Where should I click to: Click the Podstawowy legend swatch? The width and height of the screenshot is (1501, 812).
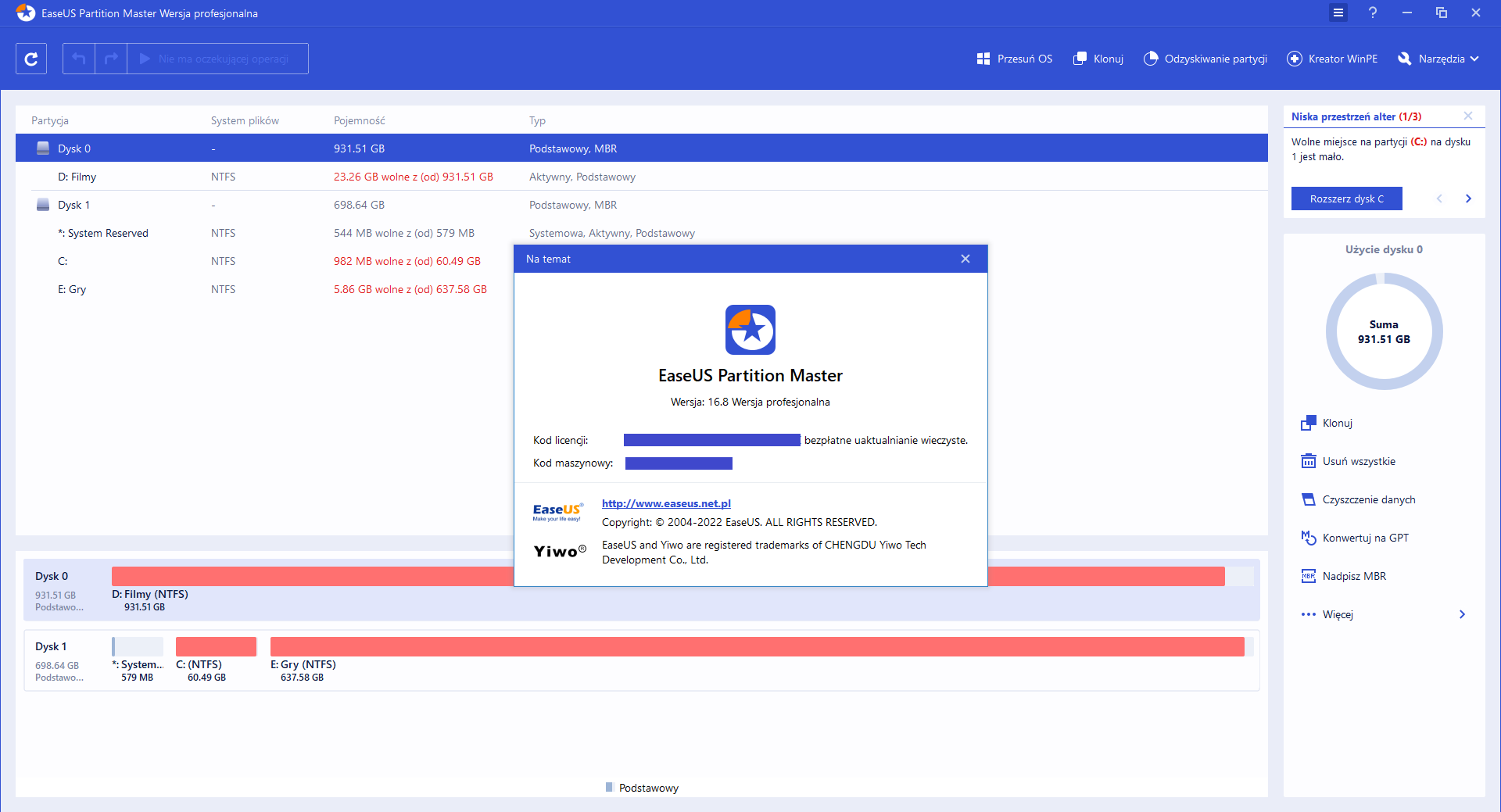[609, 788]
